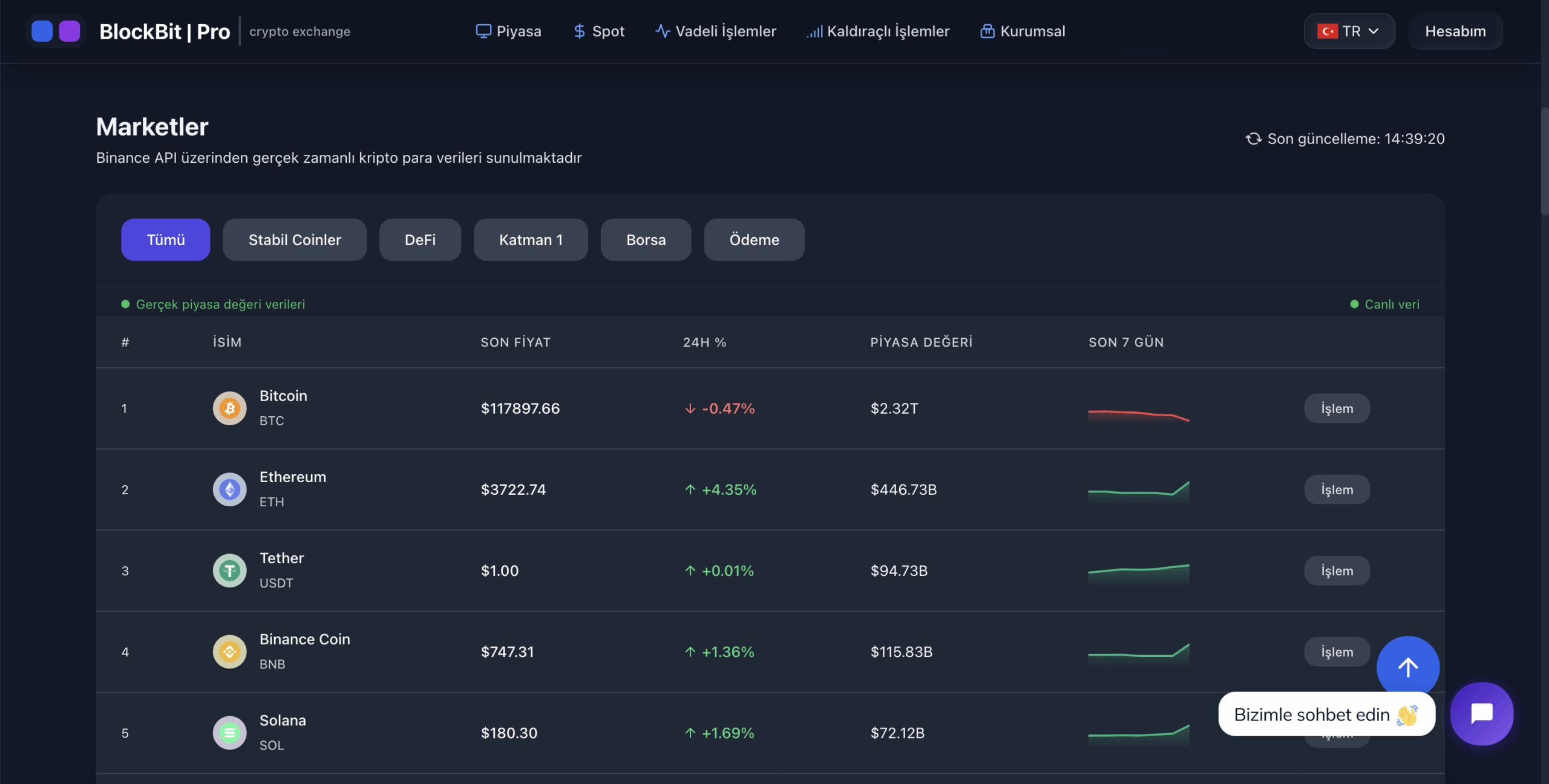The height and width of the screenshot is (784, 1549).
Task: Click the Bizimle sohbet edin bubble
Action: pos(1326,714)
